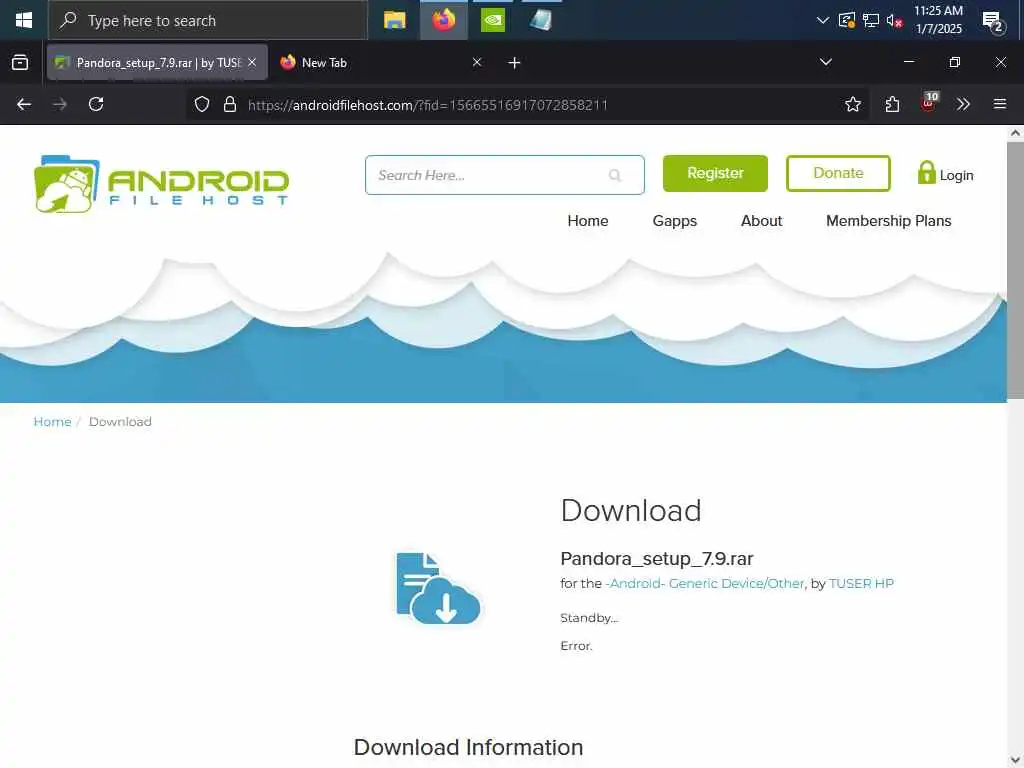The height and width of the screenshot is (768, 1024).
Task: Open the Extensions puzzle icon
Action: click(x=892, y=104)
